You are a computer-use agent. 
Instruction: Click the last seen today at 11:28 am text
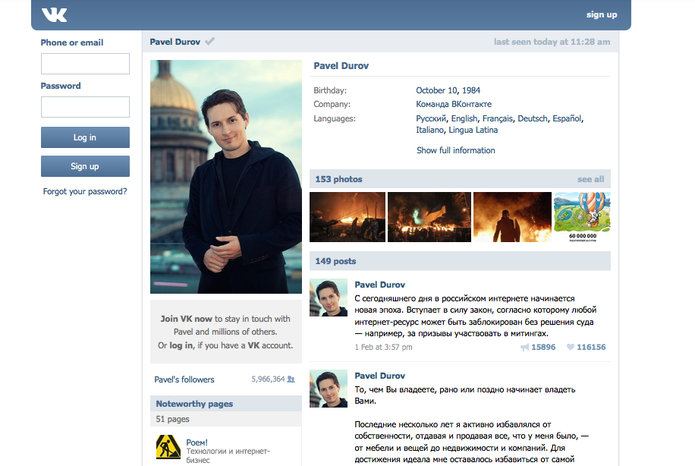[552, 42]
